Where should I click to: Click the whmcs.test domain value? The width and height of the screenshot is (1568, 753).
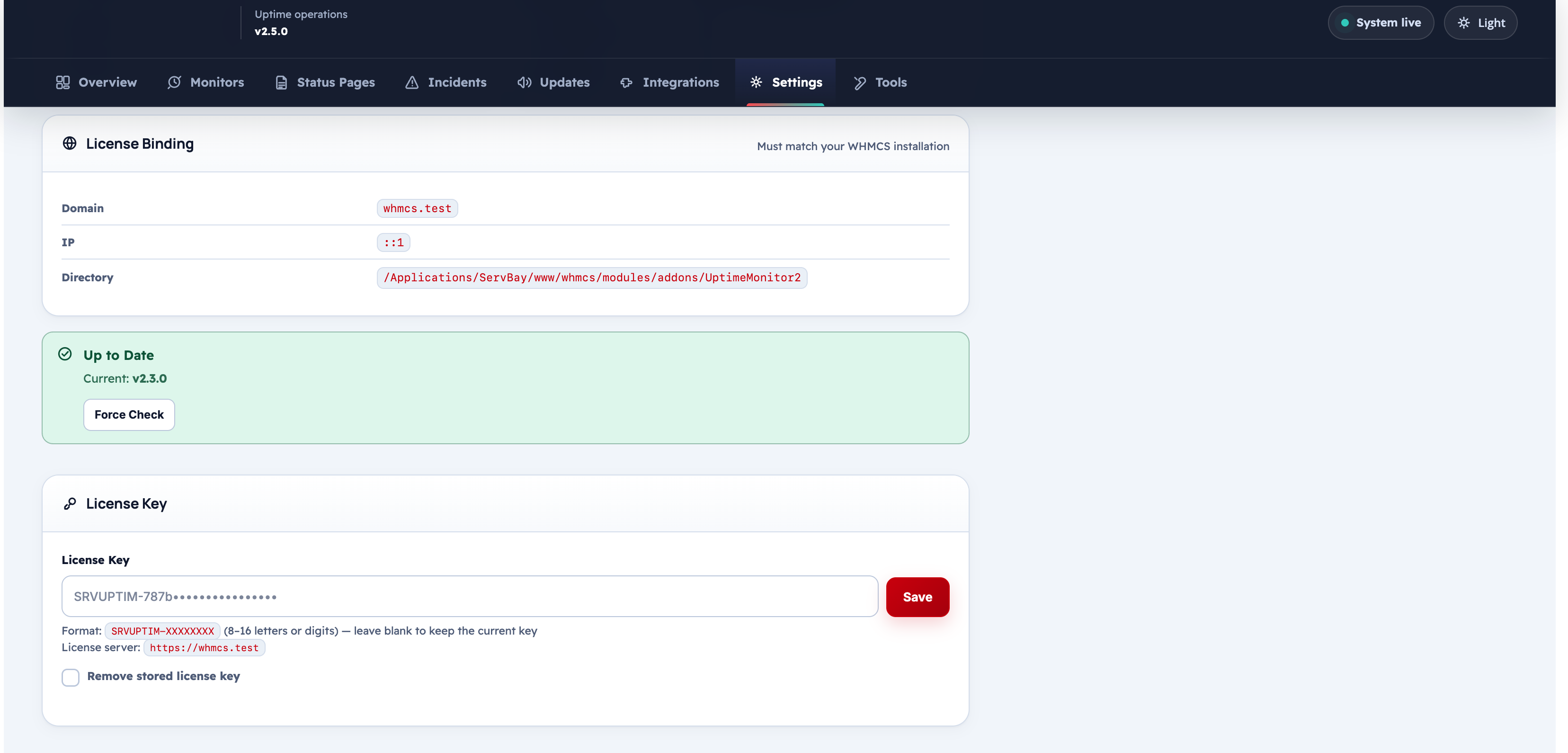[417, 208]
